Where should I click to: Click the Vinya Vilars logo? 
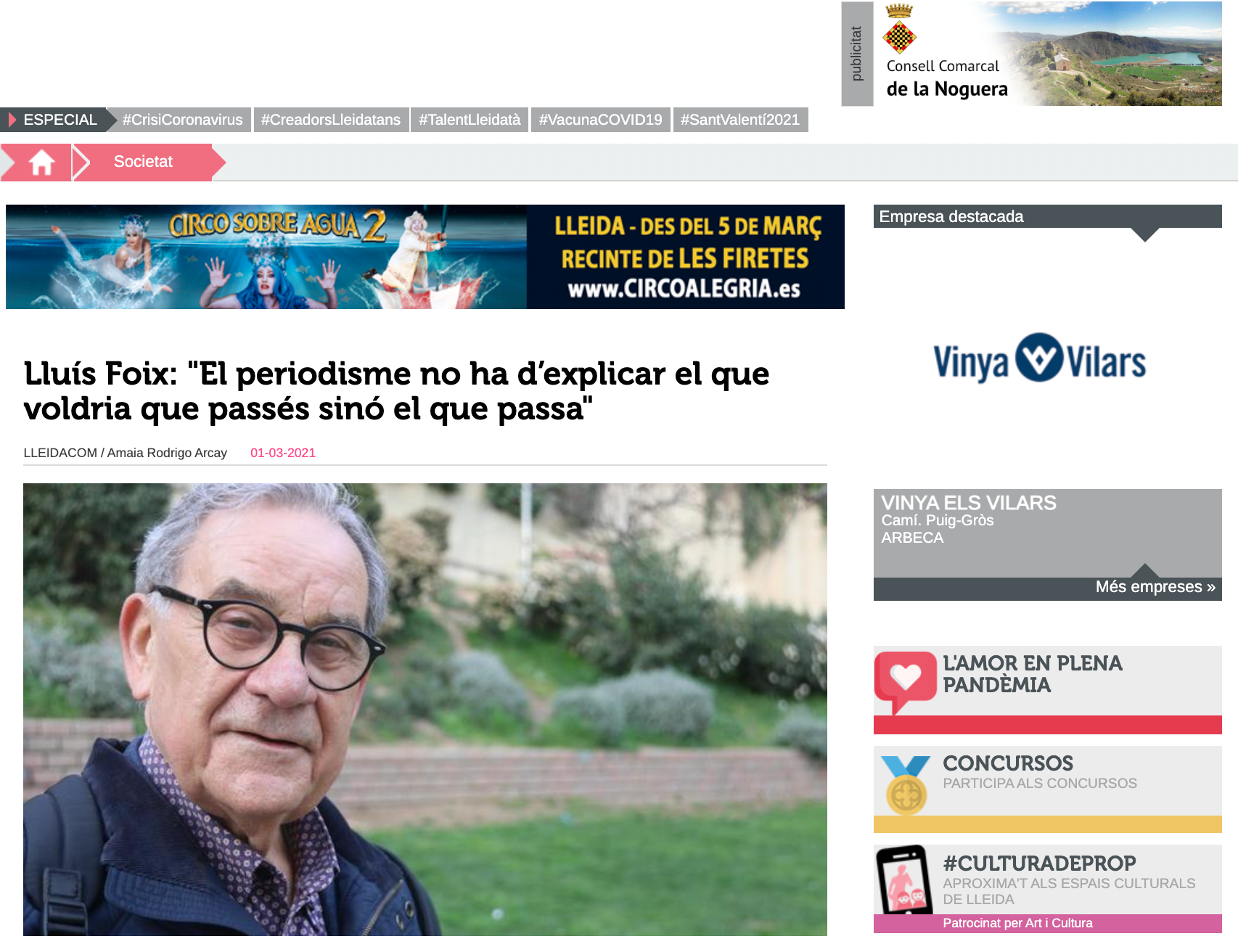1039,358
